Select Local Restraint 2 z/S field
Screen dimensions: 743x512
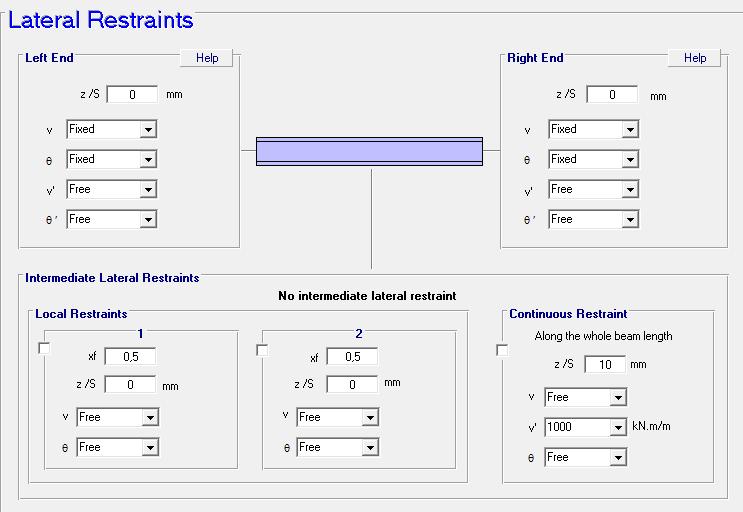tap(352, 384)
